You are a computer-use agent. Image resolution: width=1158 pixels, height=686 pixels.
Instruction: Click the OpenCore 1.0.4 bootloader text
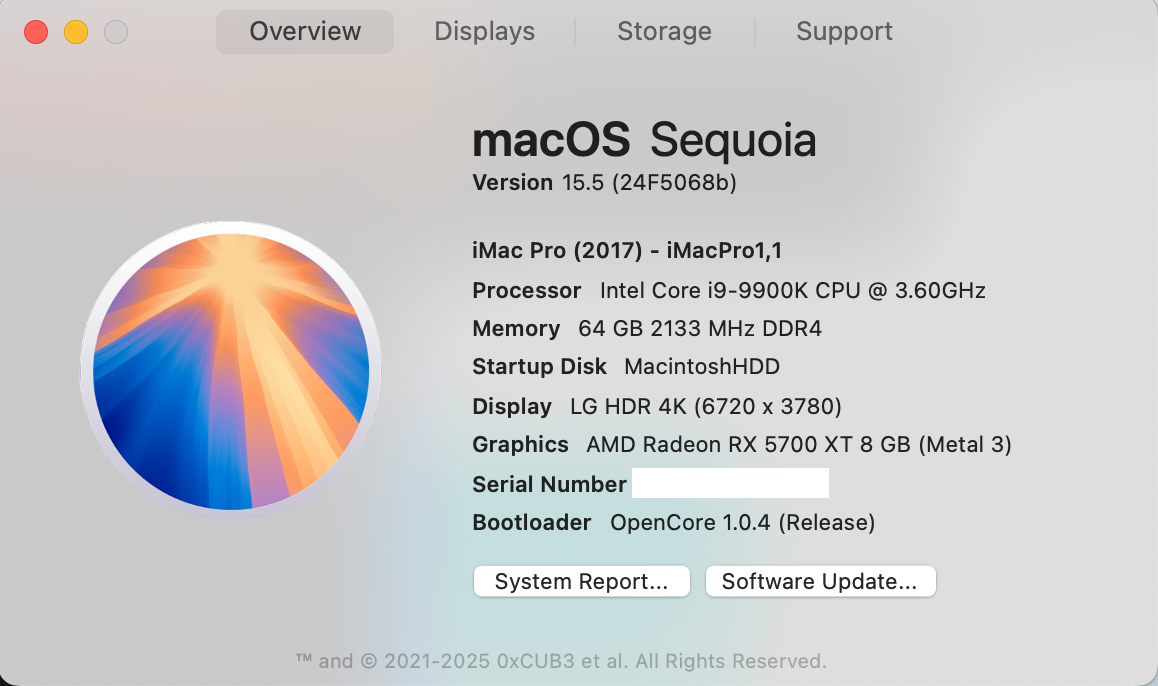742,523
